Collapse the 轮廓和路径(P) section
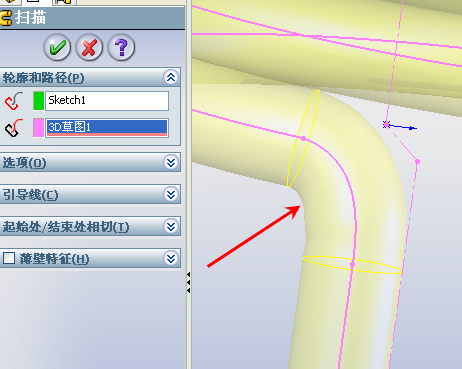Image resolution: width=462 pixels, height=369 pixels. coord(171,77)
